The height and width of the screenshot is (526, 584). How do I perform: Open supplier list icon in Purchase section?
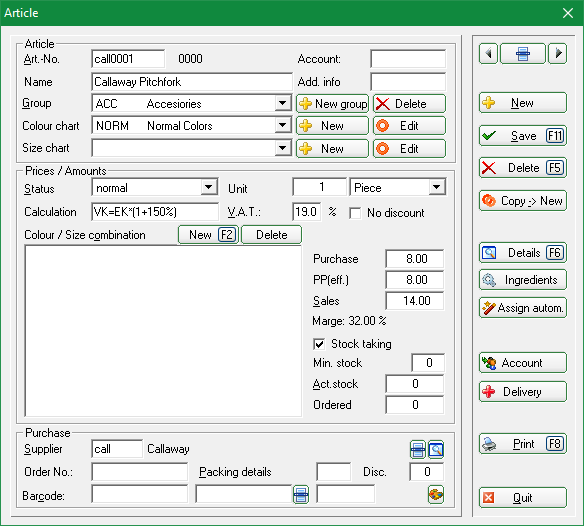point(418,449)
